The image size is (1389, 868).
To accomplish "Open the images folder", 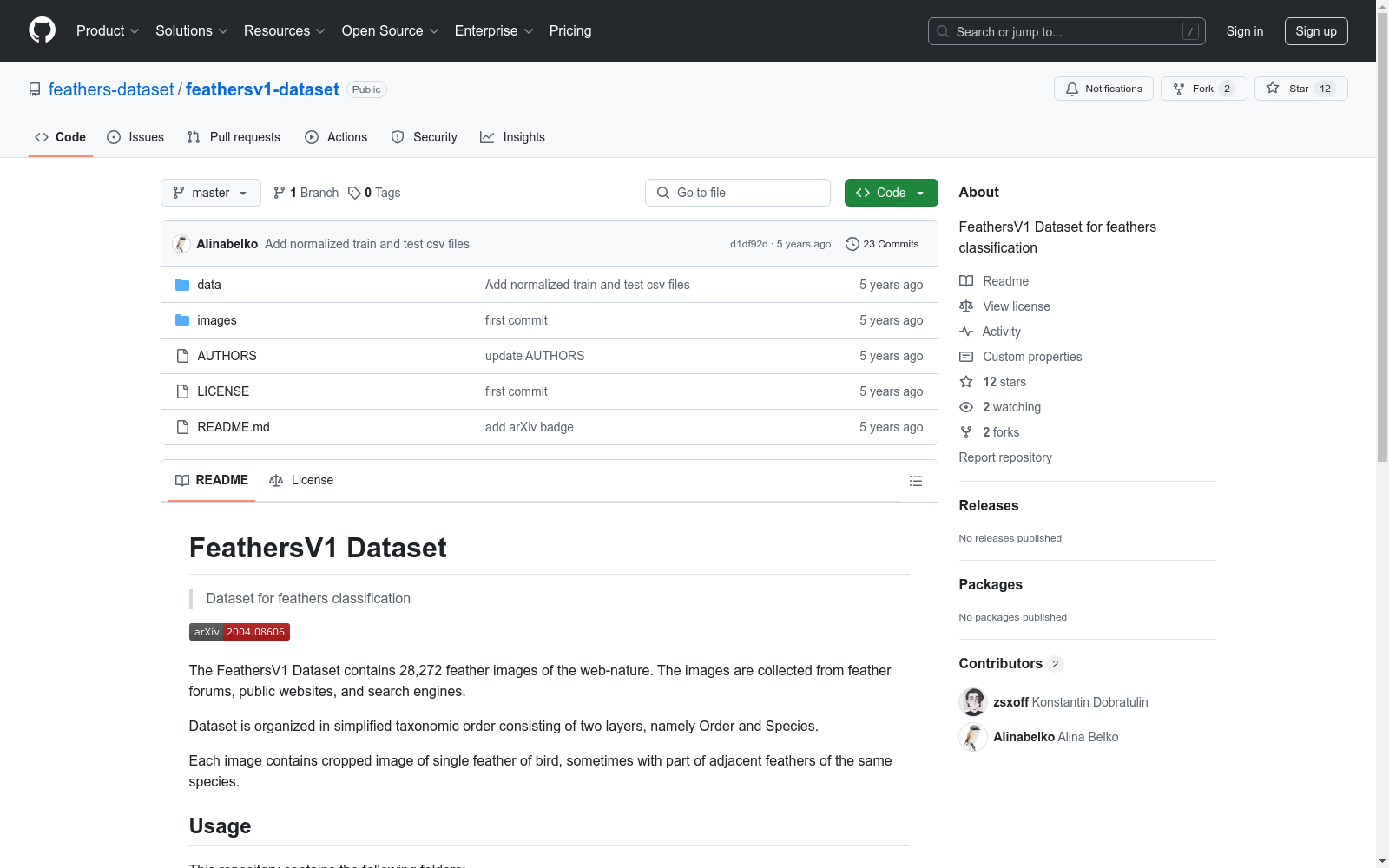I will tap(217, 320).
